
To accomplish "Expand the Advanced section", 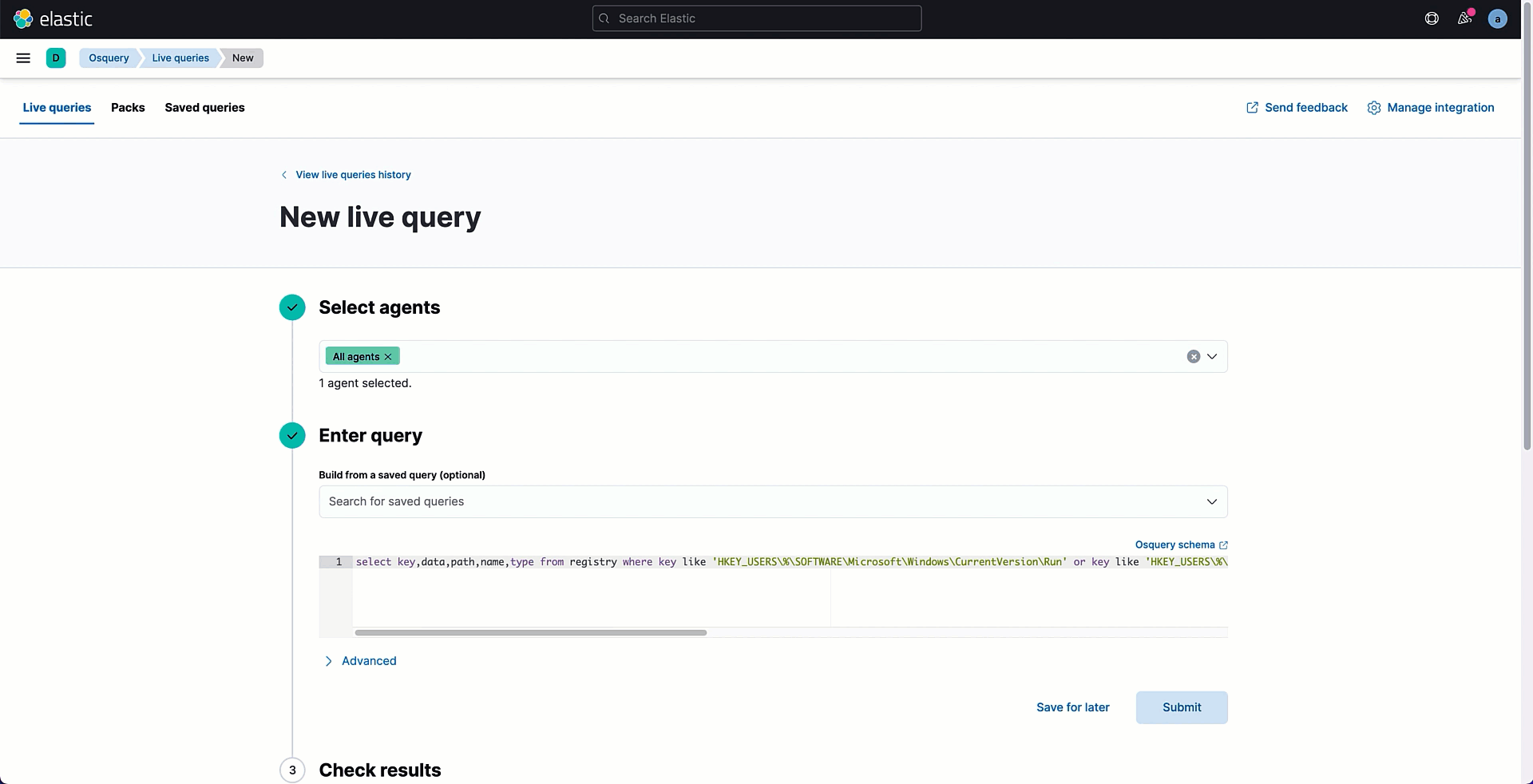I will 360,661.
